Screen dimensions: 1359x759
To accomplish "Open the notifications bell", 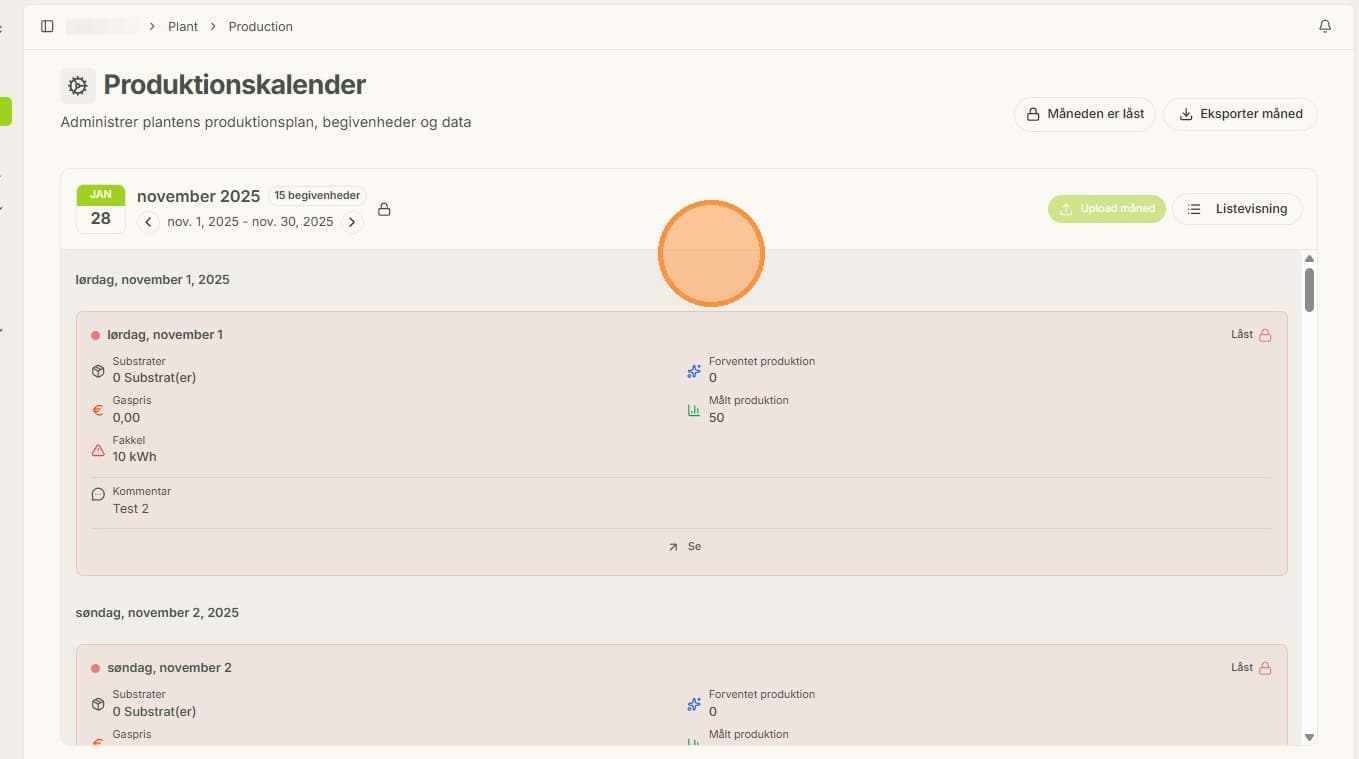I will (1325, 26).
